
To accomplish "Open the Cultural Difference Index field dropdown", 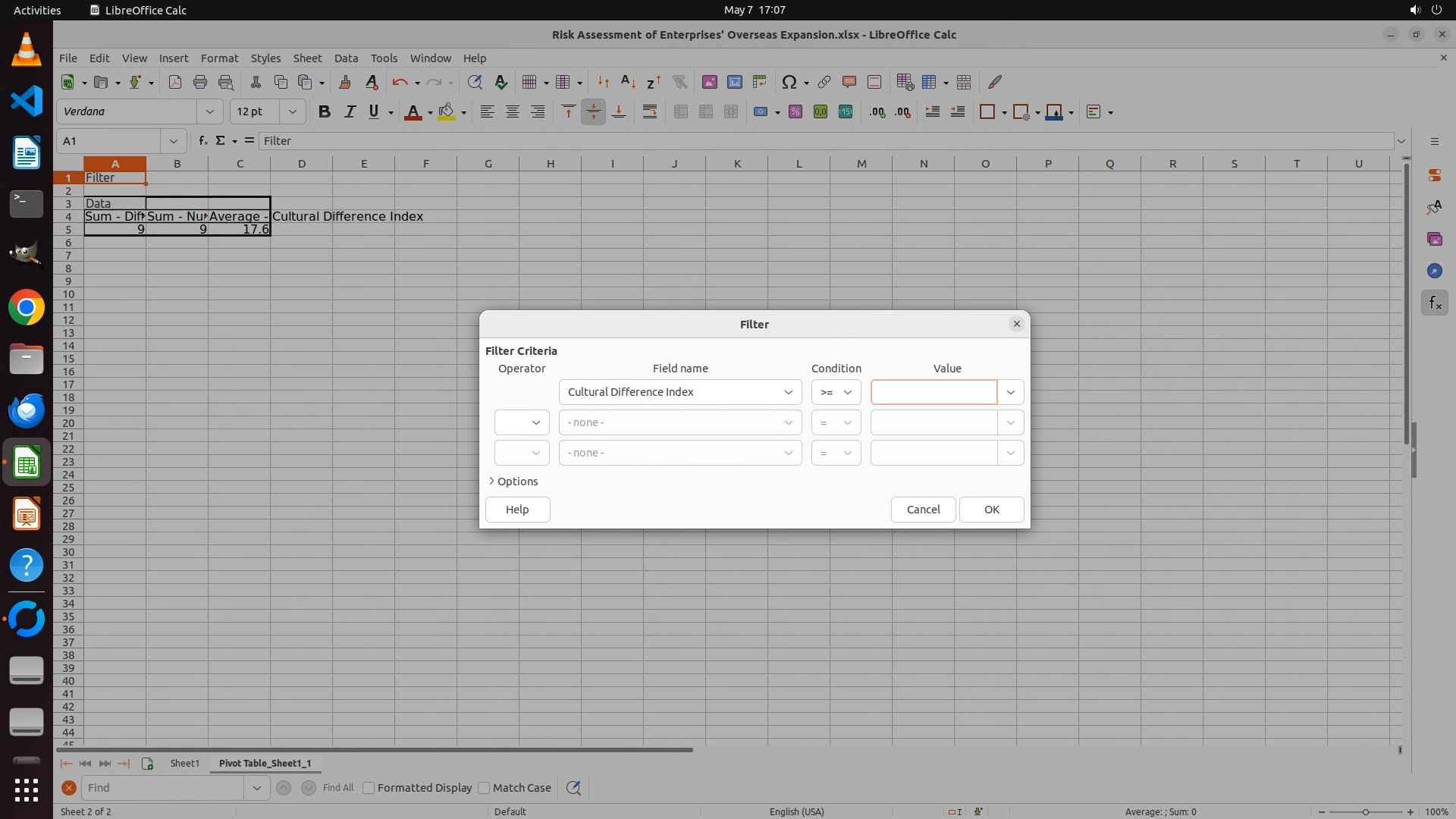I will [679, 392].
